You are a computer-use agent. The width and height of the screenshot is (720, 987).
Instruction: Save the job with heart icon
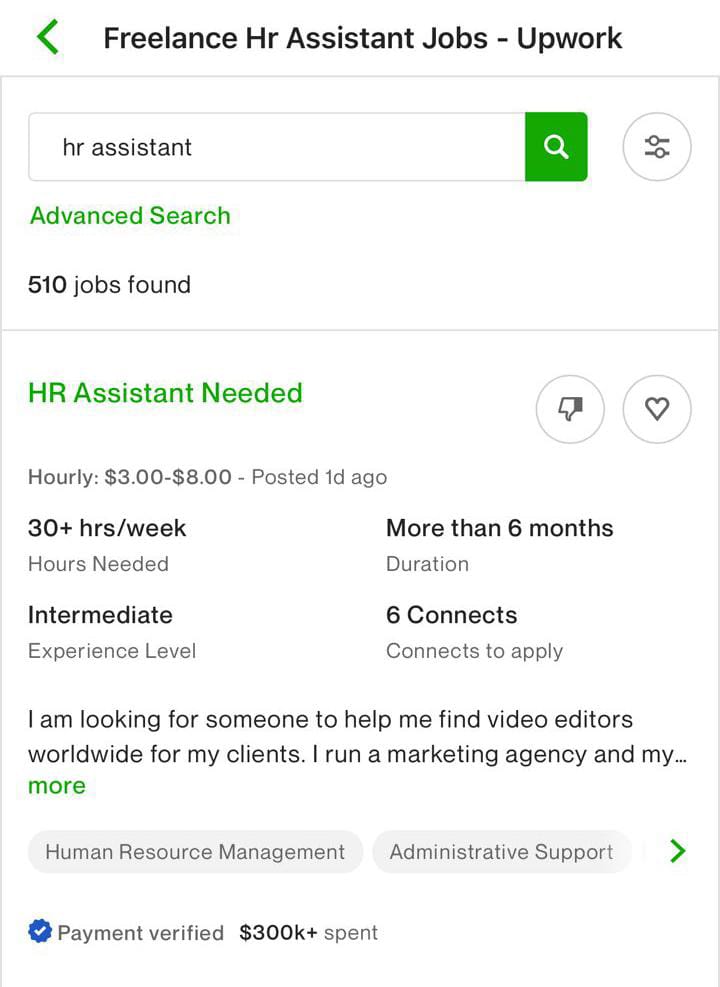tap(657, 409)
